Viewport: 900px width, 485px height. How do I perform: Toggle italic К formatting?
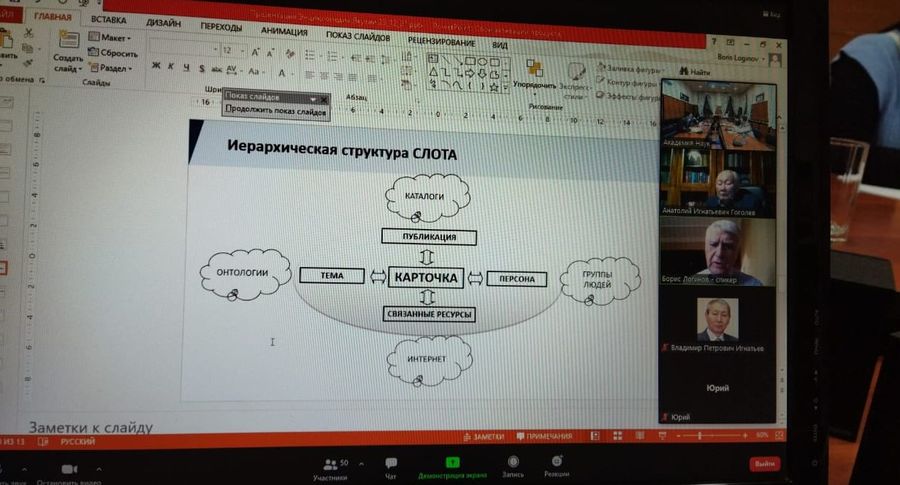tap(170, 67)
